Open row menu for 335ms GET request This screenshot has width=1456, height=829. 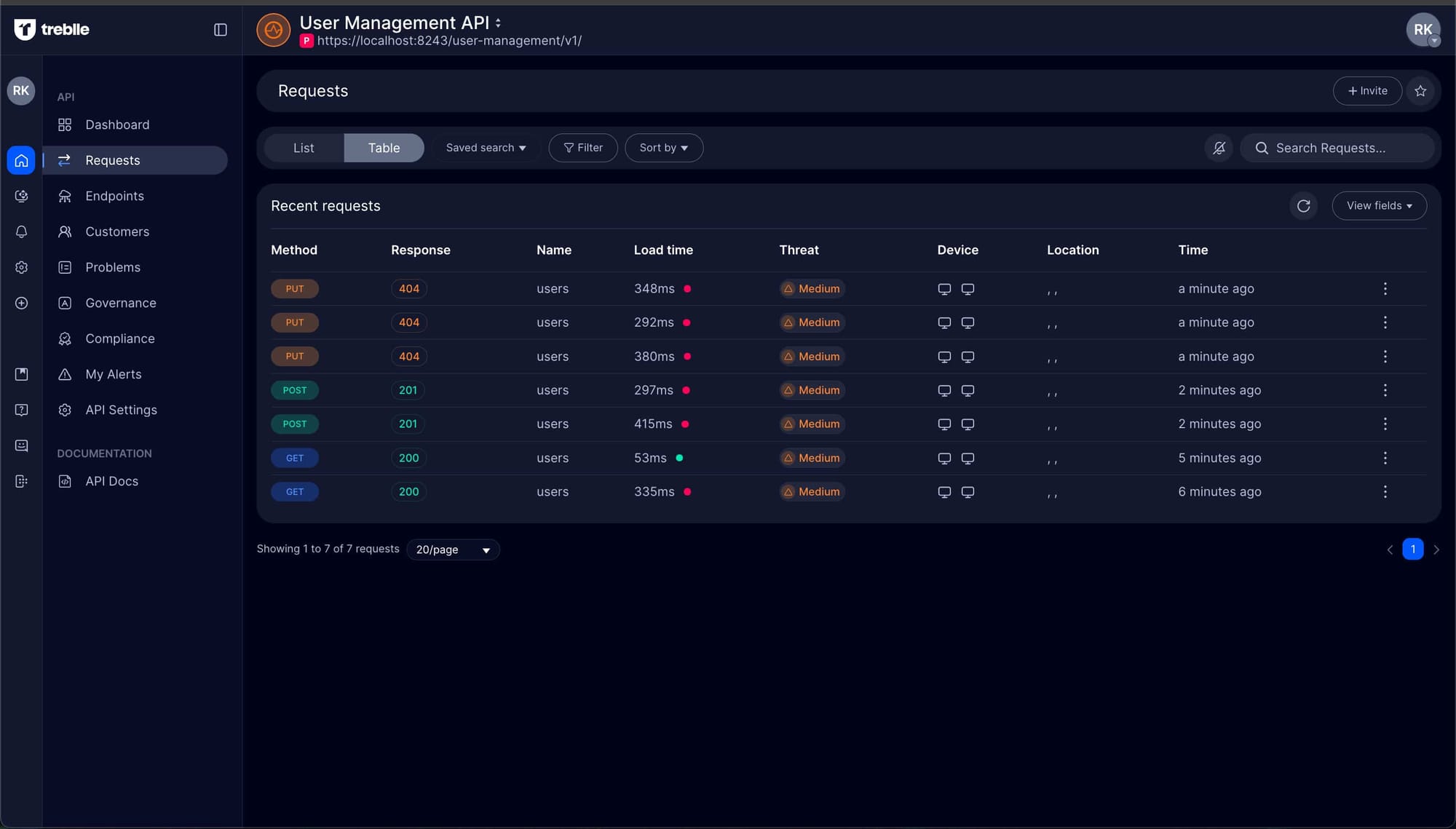[x=1385, y=492]
